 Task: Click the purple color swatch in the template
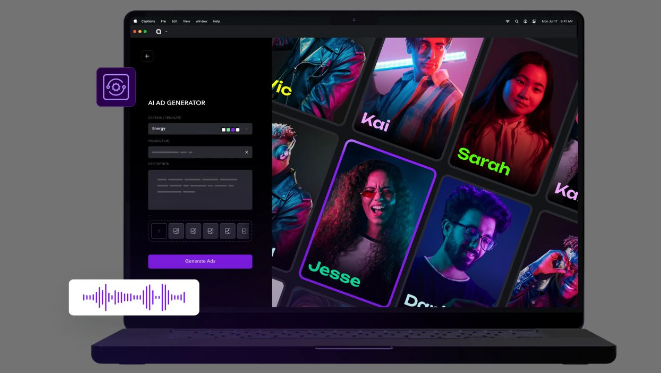coord(233,130)
